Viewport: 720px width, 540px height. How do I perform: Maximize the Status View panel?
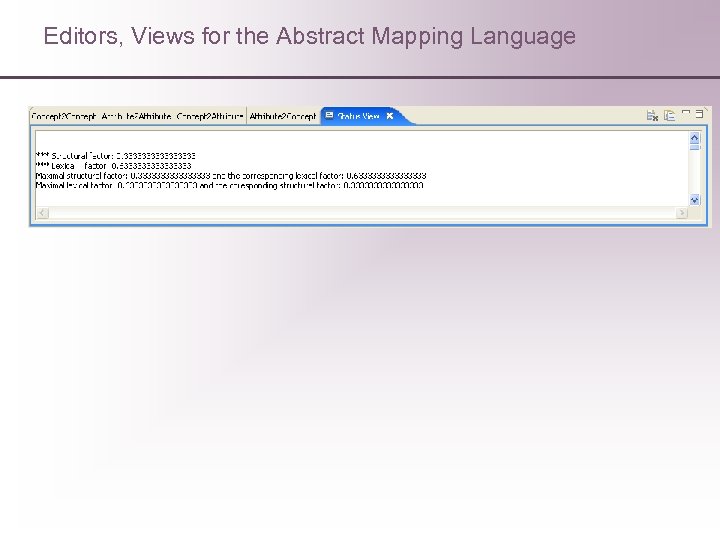click(699, 113)
